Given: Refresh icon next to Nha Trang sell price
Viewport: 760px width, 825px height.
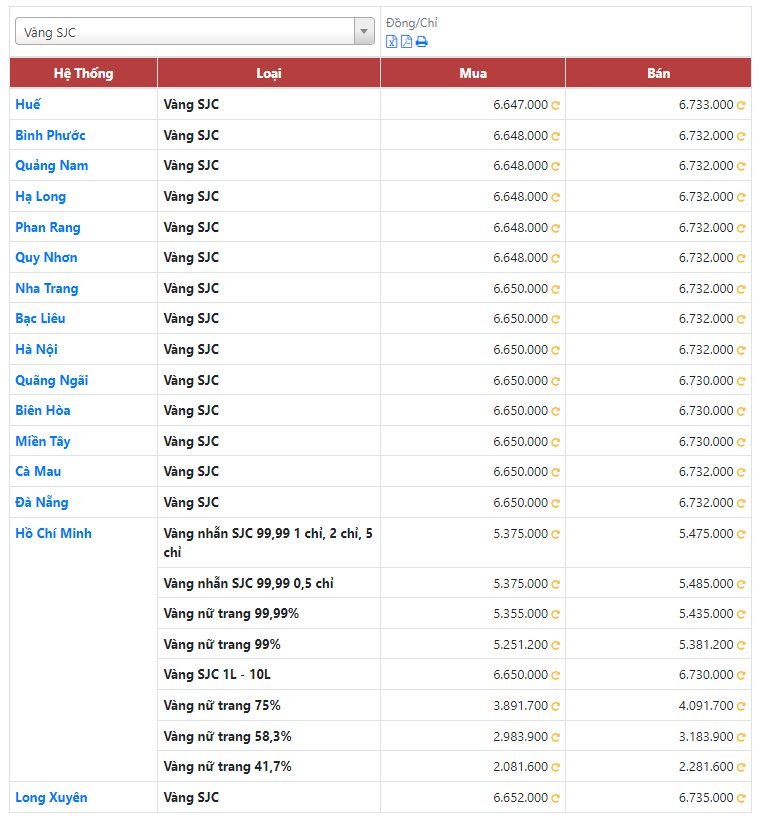Looking at the screenshot, I should (x=741, y=289).
